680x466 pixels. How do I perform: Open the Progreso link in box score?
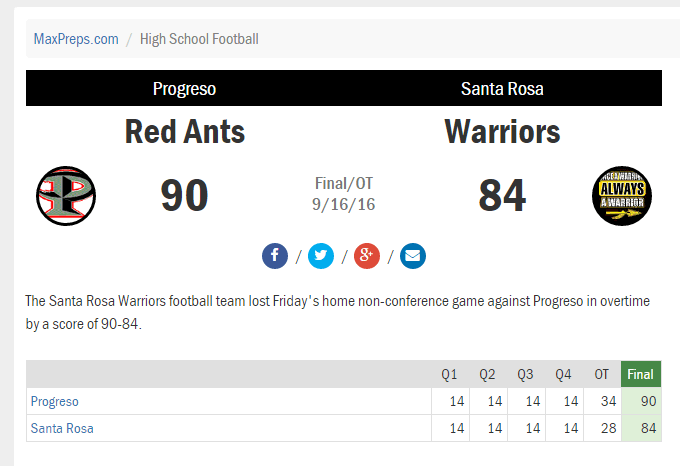click(x=55, y=401)
